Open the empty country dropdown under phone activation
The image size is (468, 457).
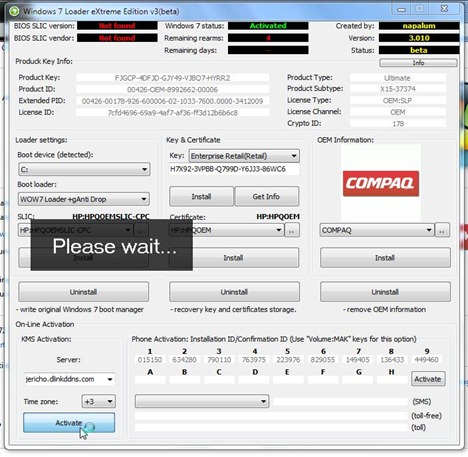point(202,401)
